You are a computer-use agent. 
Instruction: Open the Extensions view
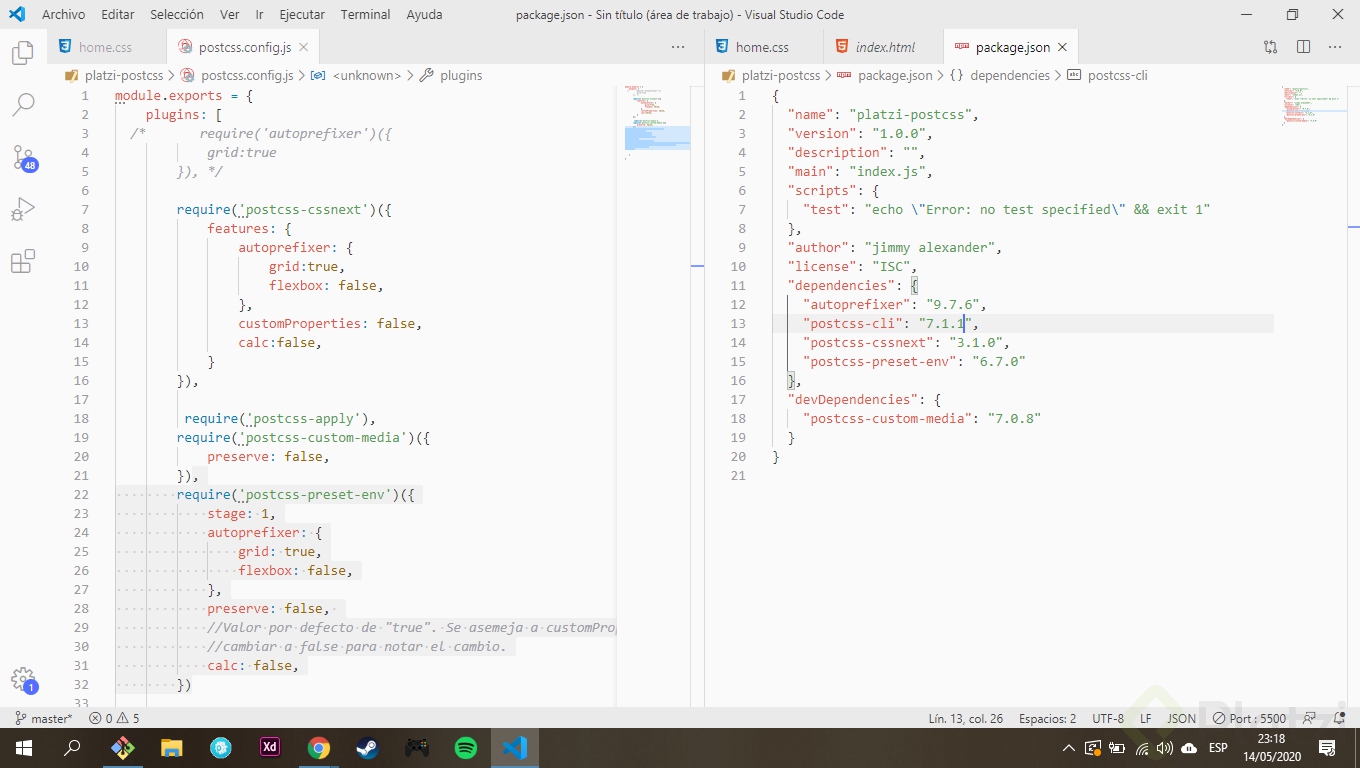click(x=22, y=262)
